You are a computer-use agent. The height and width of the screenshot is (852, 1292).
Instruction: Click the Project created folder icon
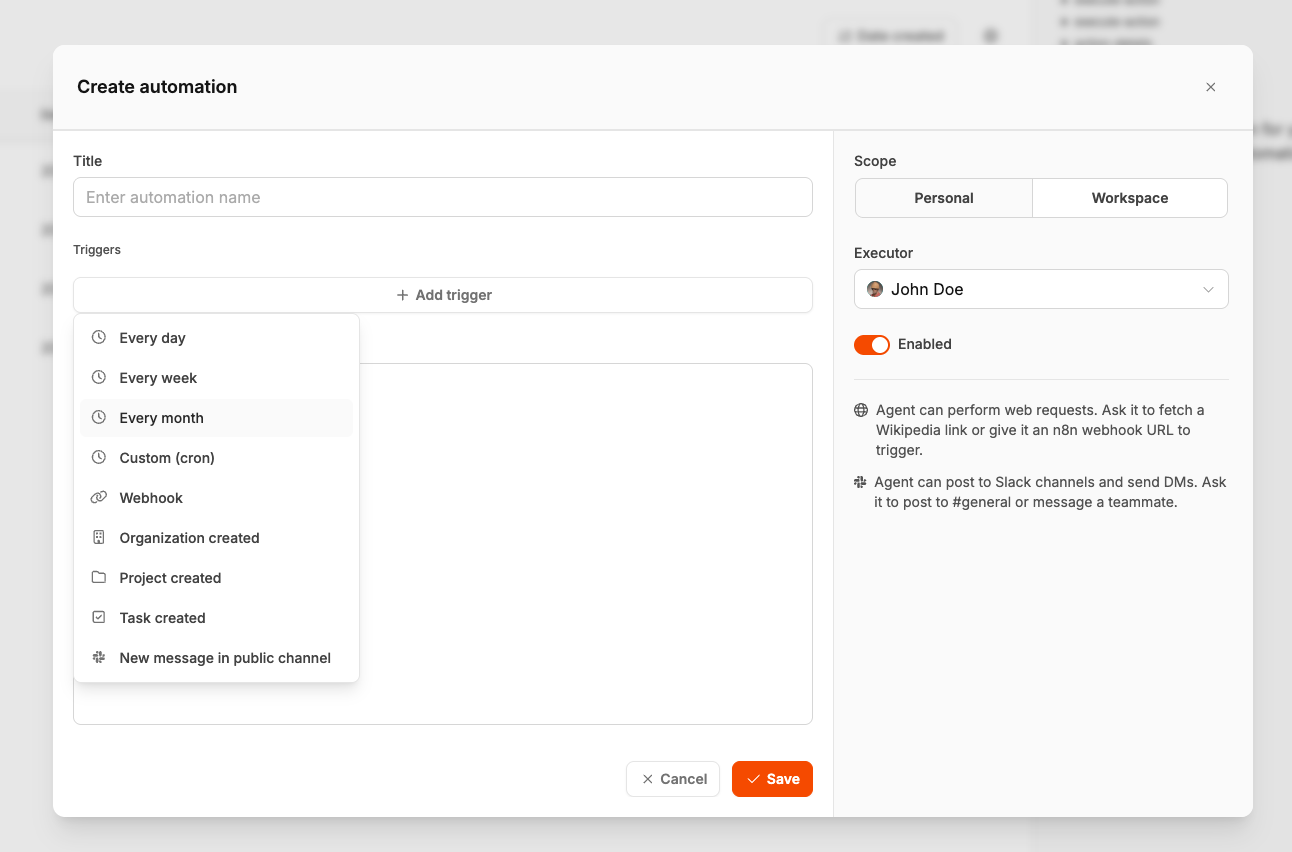coord(99,578)
